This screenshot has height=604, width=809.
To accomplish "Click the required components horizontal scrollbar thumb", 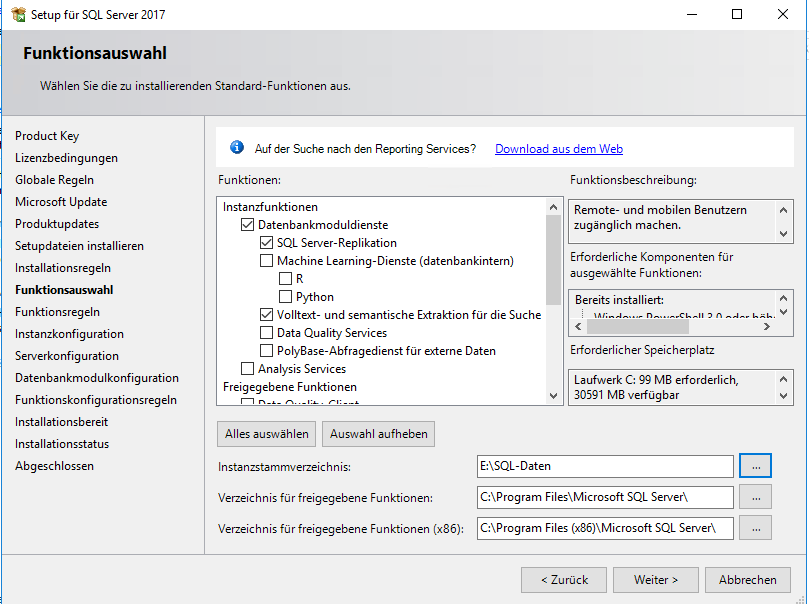I will point(638,327).
